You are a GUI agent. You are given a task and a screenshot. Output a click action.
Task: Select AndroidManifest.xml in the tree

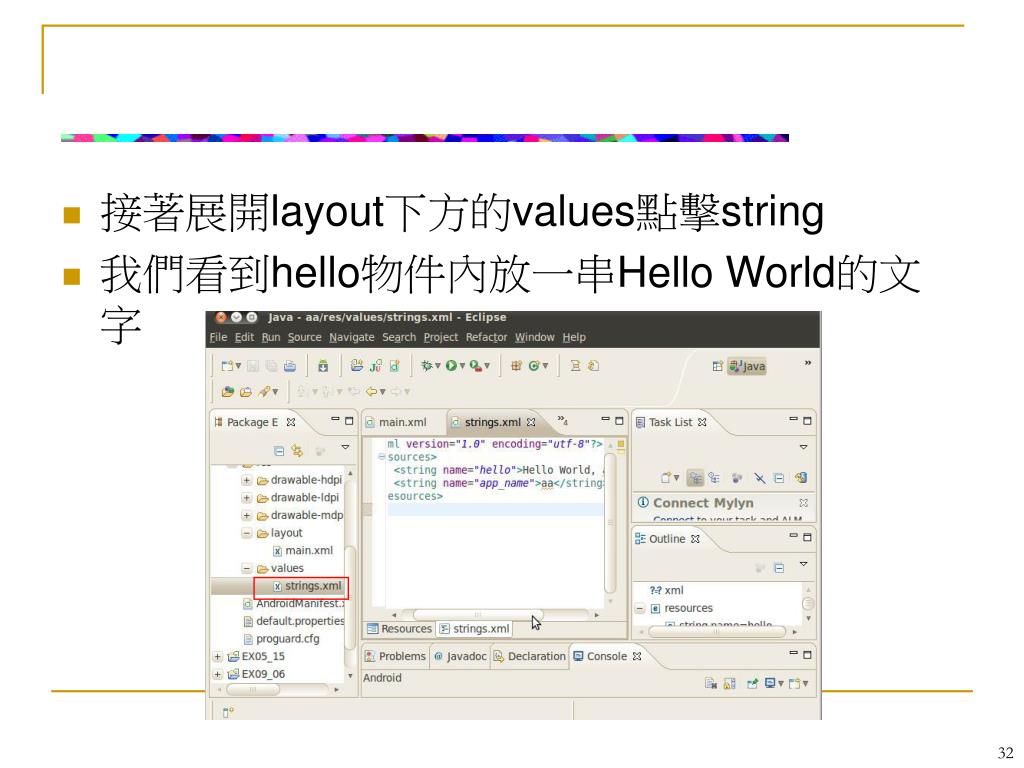coord(293,603)
